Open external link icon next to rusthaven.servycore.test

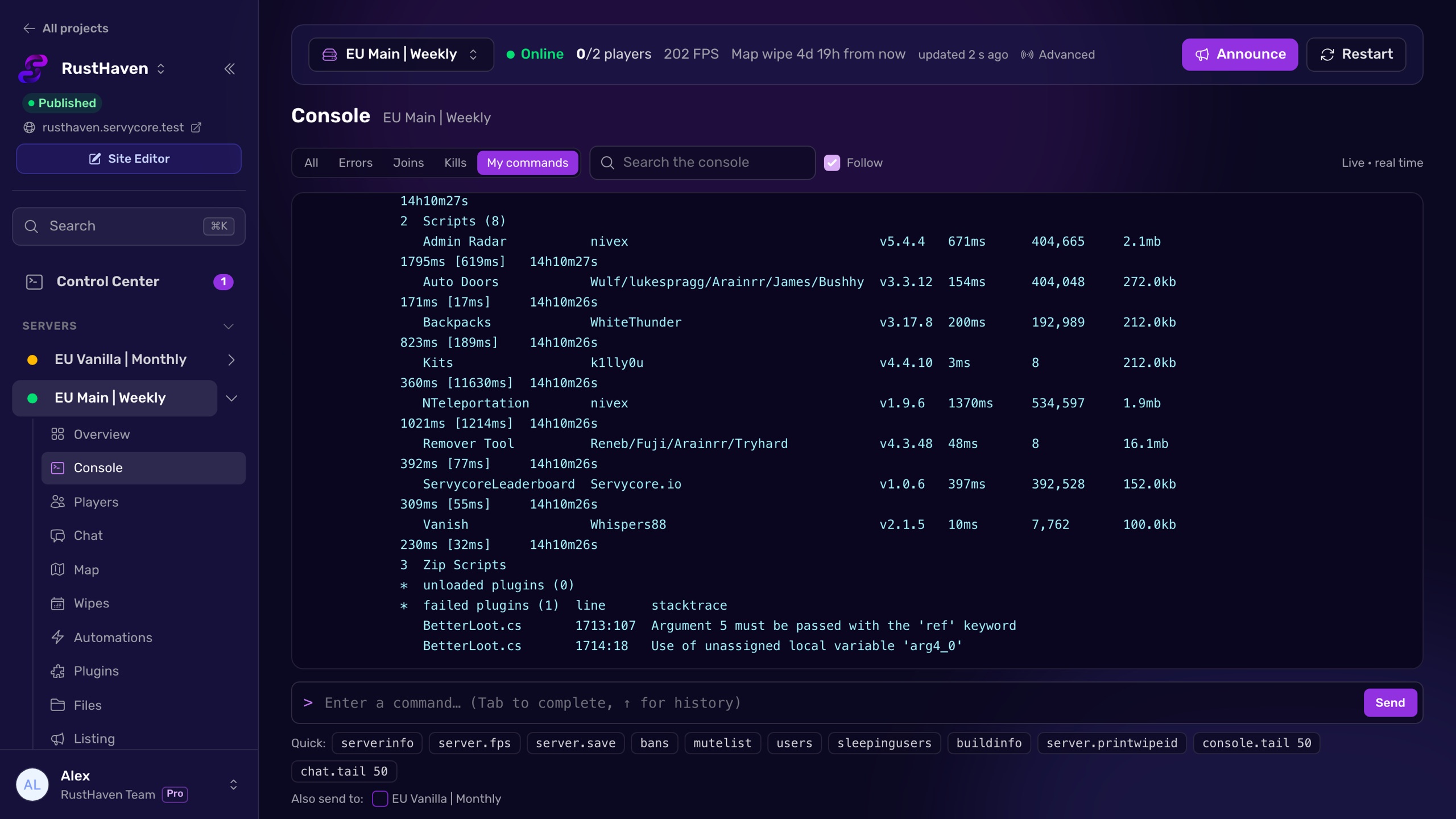[196, 127]
